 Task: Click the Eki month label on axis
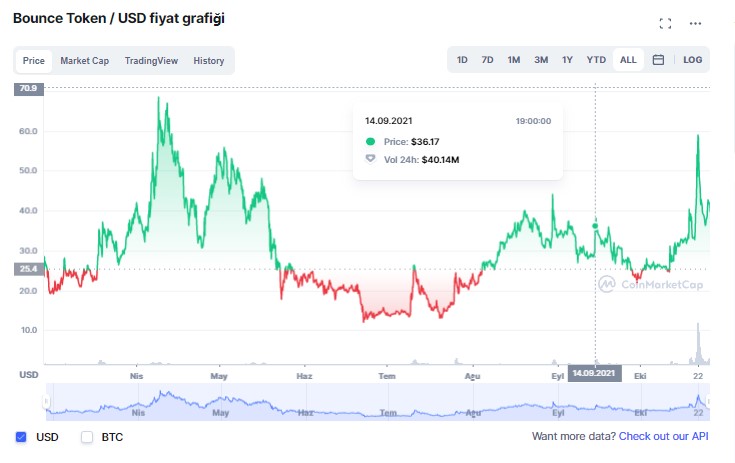pos(640,376)
